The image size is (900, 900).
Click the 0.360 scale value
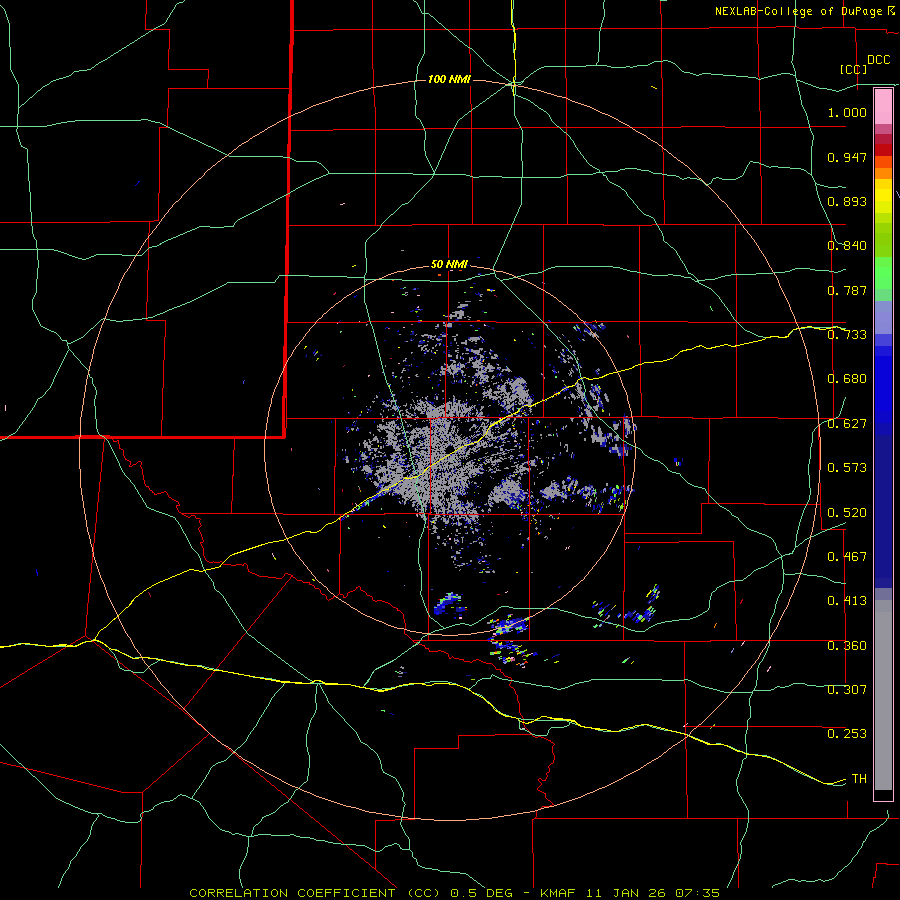point(847,646)
